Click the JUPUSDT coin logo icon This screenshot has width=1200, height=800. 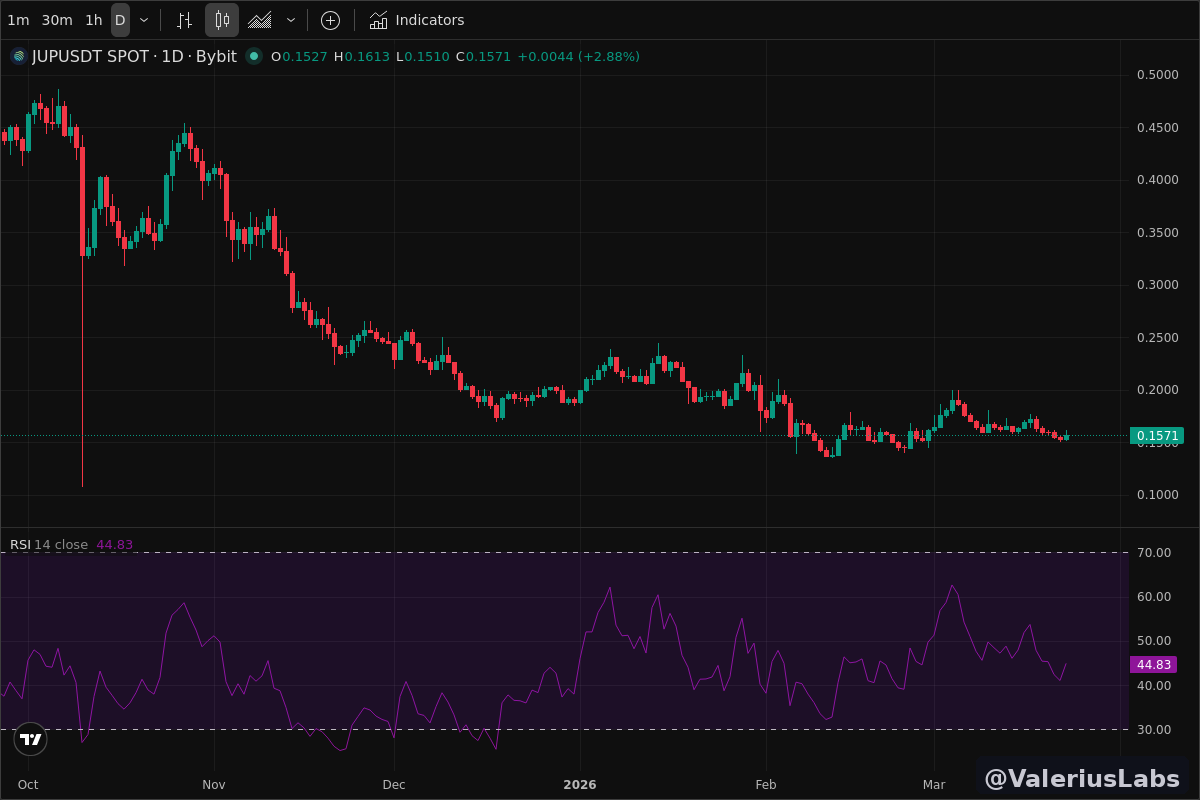point(18,56)
